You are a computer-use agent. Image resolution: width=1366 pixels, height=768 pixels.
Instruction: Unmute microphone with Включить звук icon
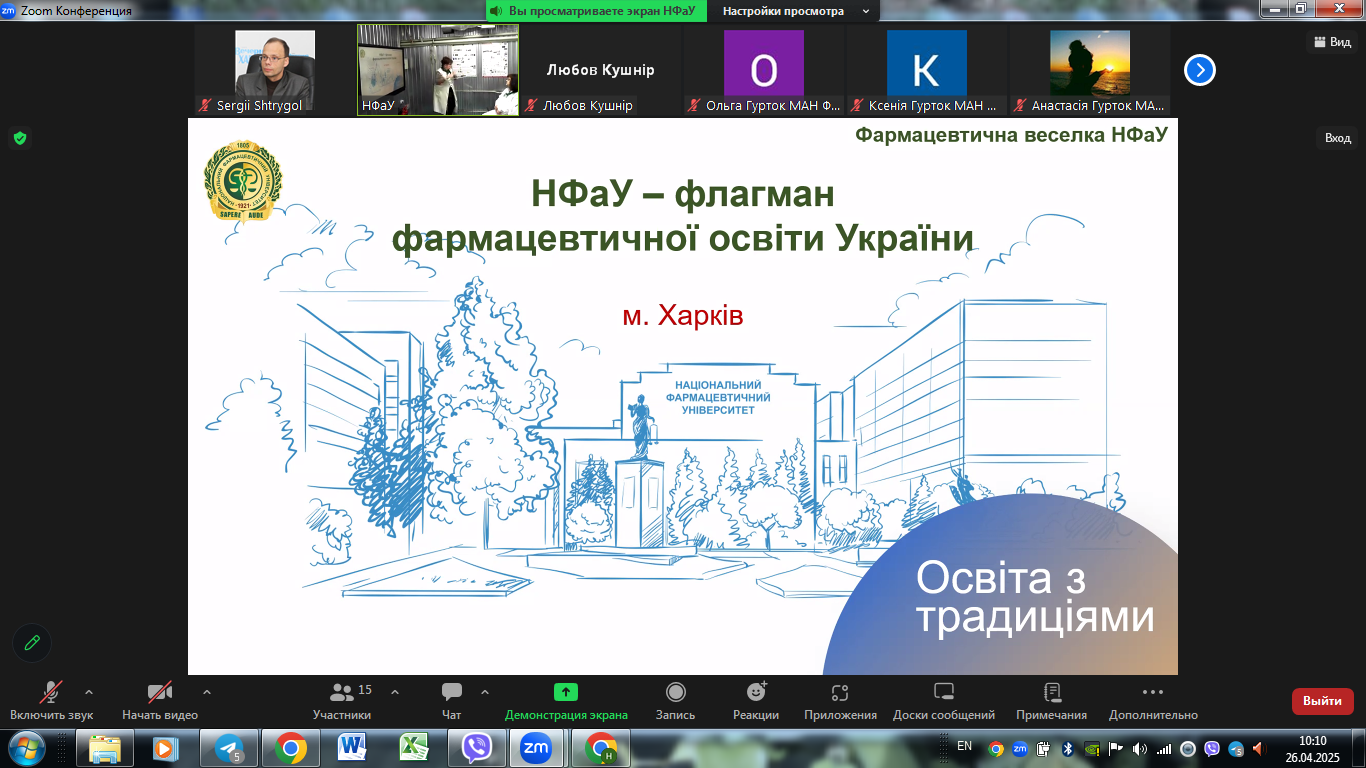51,701
